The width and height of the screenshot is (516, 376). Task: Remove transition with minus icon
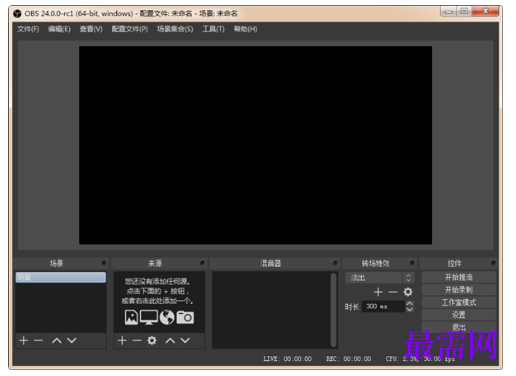[x=393, y=292]
